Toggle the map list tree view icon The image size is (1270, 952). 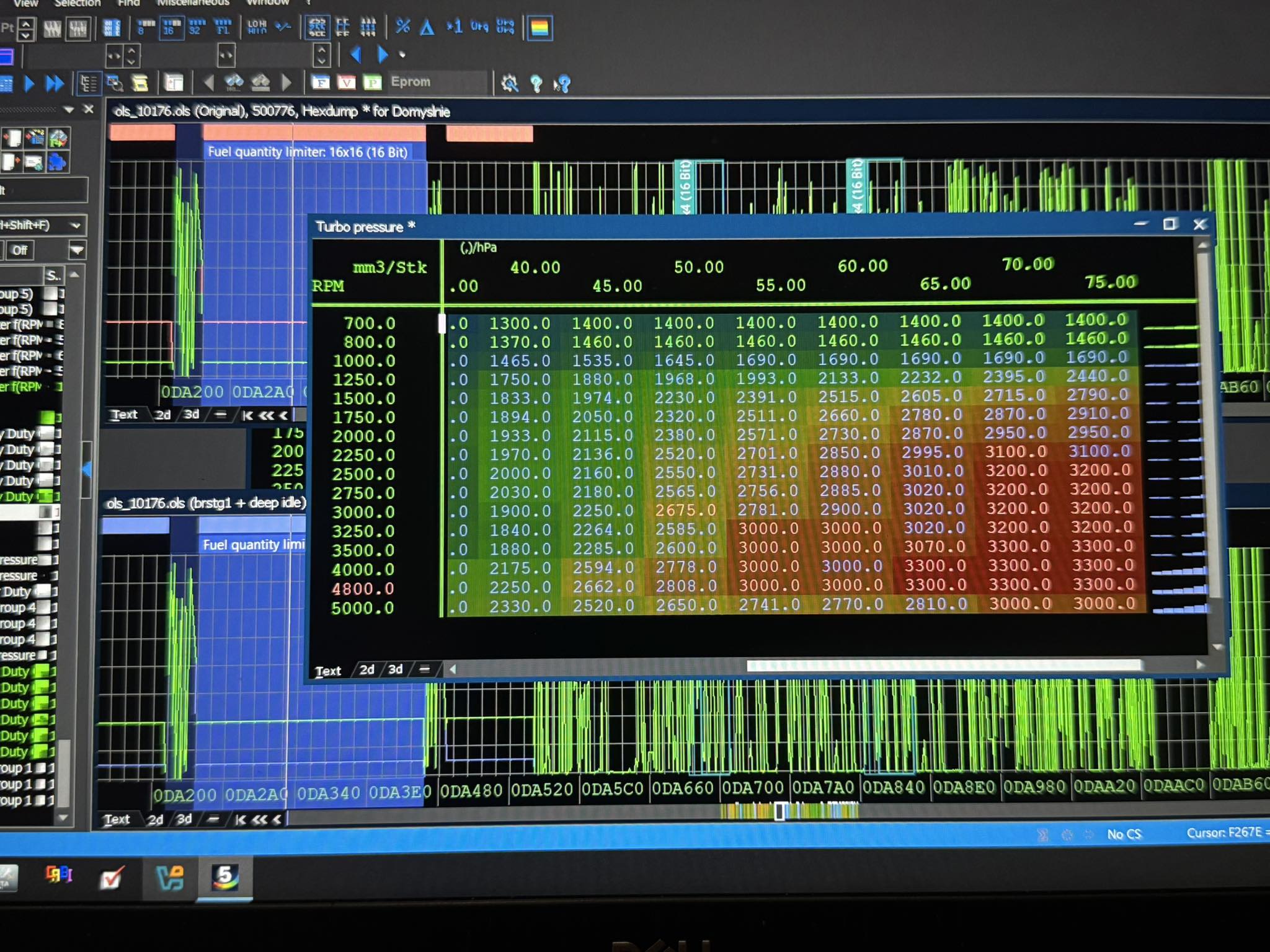point(88,83)
